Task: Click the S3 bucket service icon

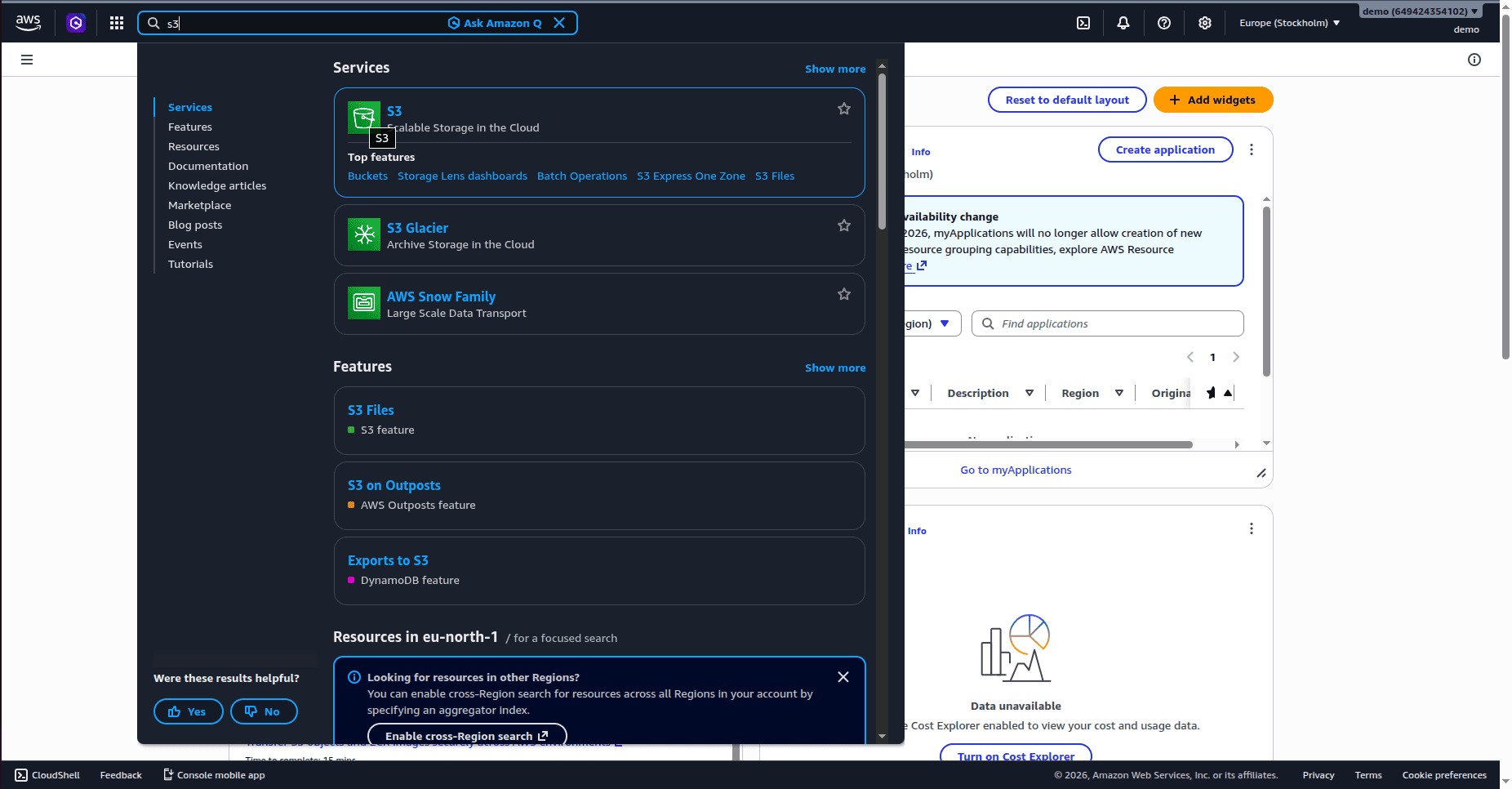Action: coord(364,118)
